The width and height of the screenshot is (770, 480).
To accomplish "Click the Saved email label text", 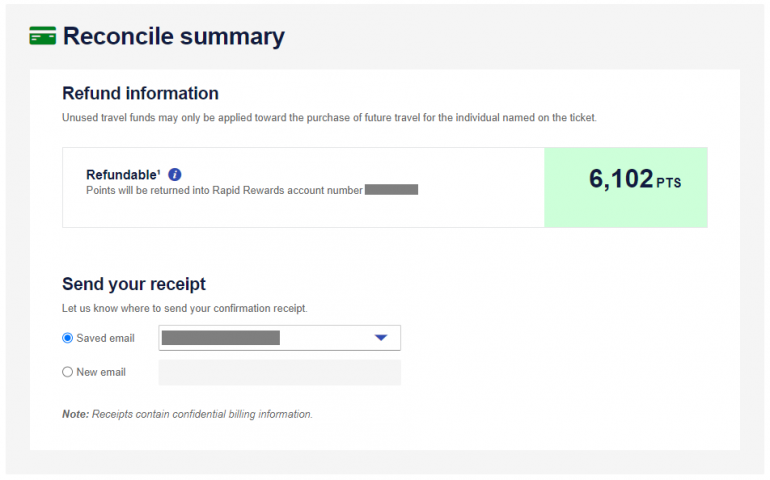I will pos(105,338).
